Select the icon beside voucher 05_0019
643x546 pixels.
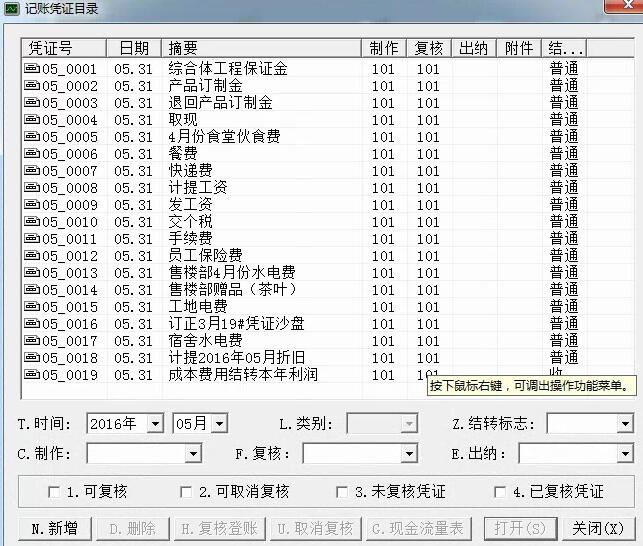(x=32, y=375)
